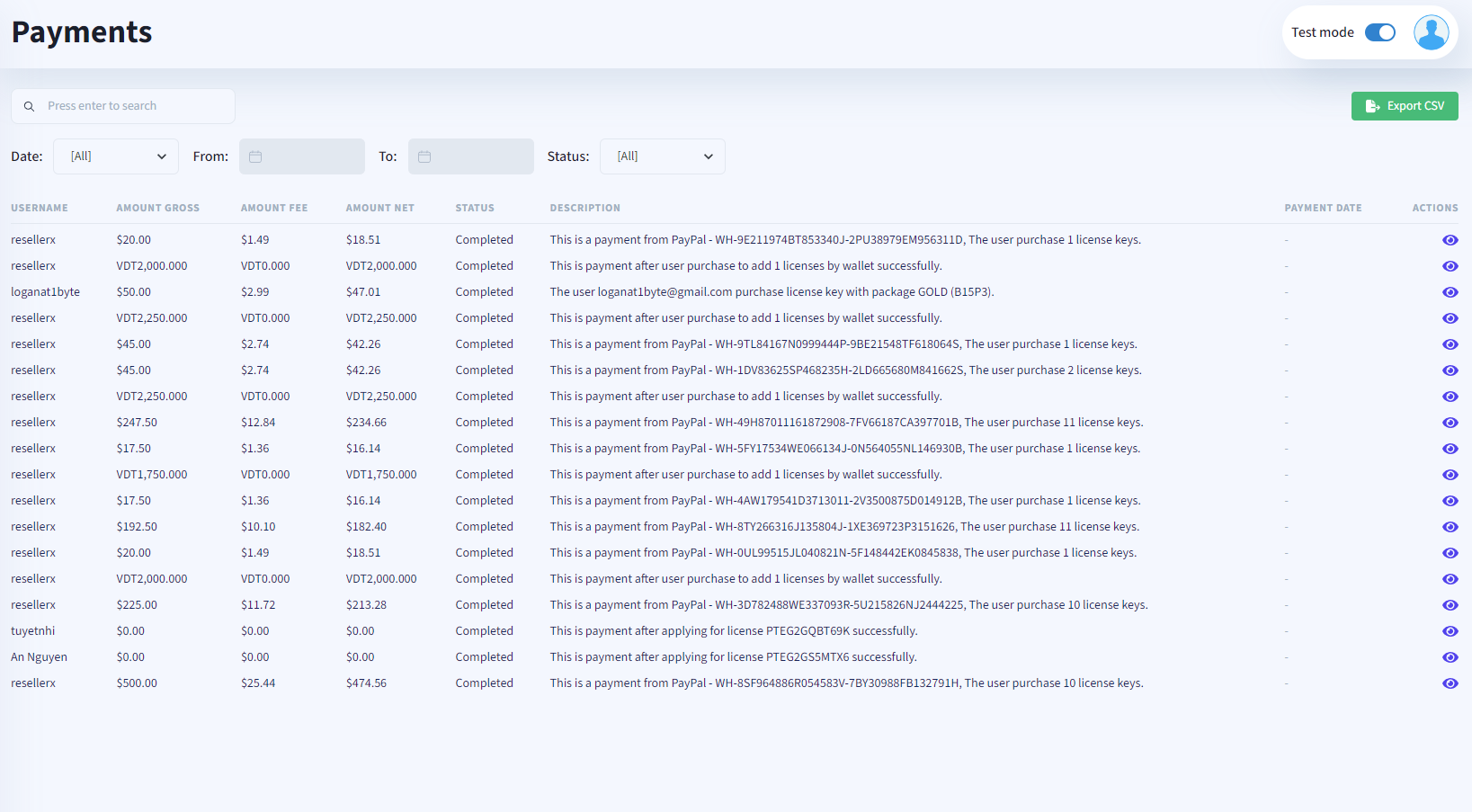The width and height of the screenshot is (1472, 812).
Task: Open the To date picker field
Action: coord(471,156)
